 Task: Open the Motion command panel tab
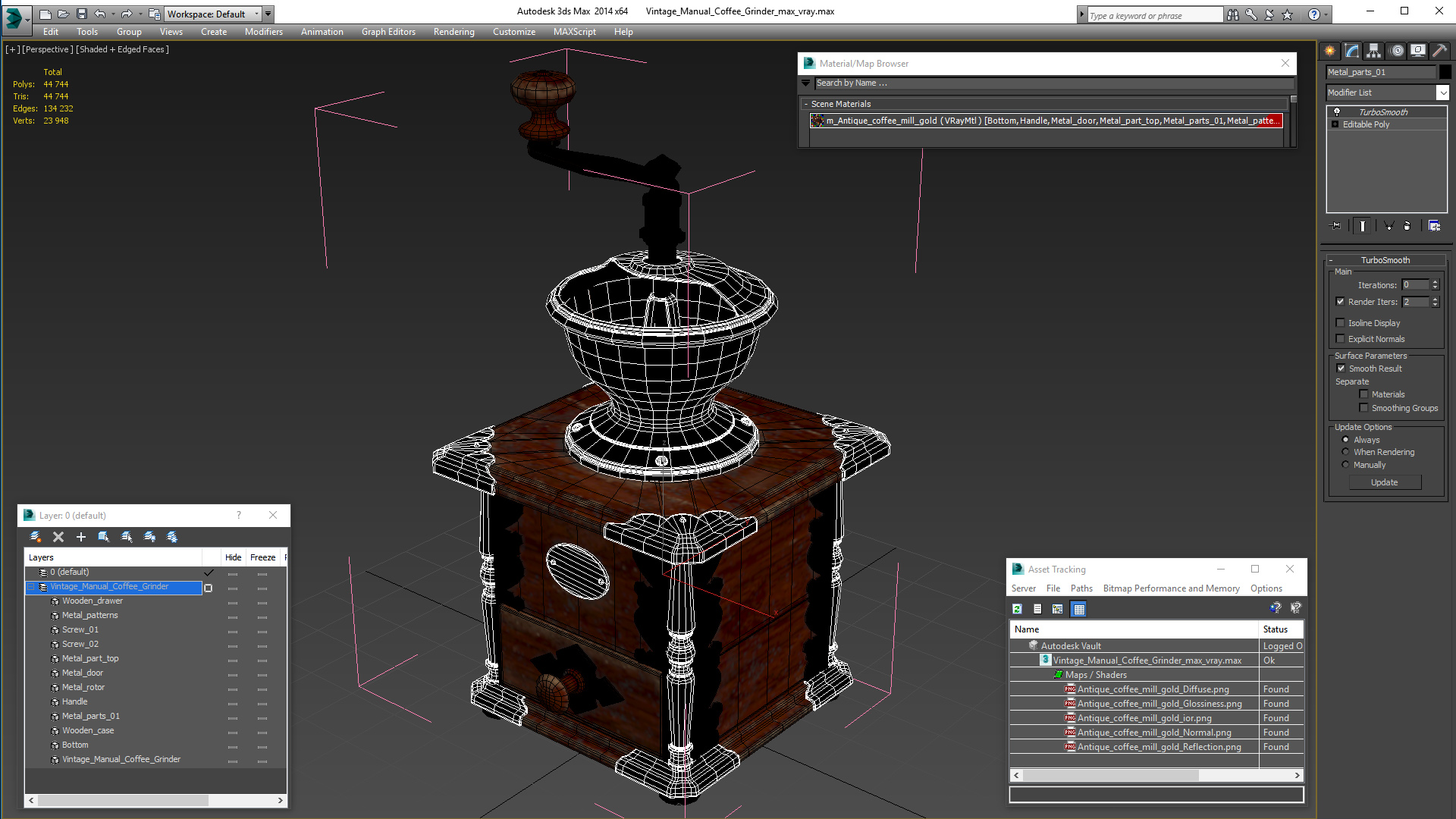[1396, 51]
